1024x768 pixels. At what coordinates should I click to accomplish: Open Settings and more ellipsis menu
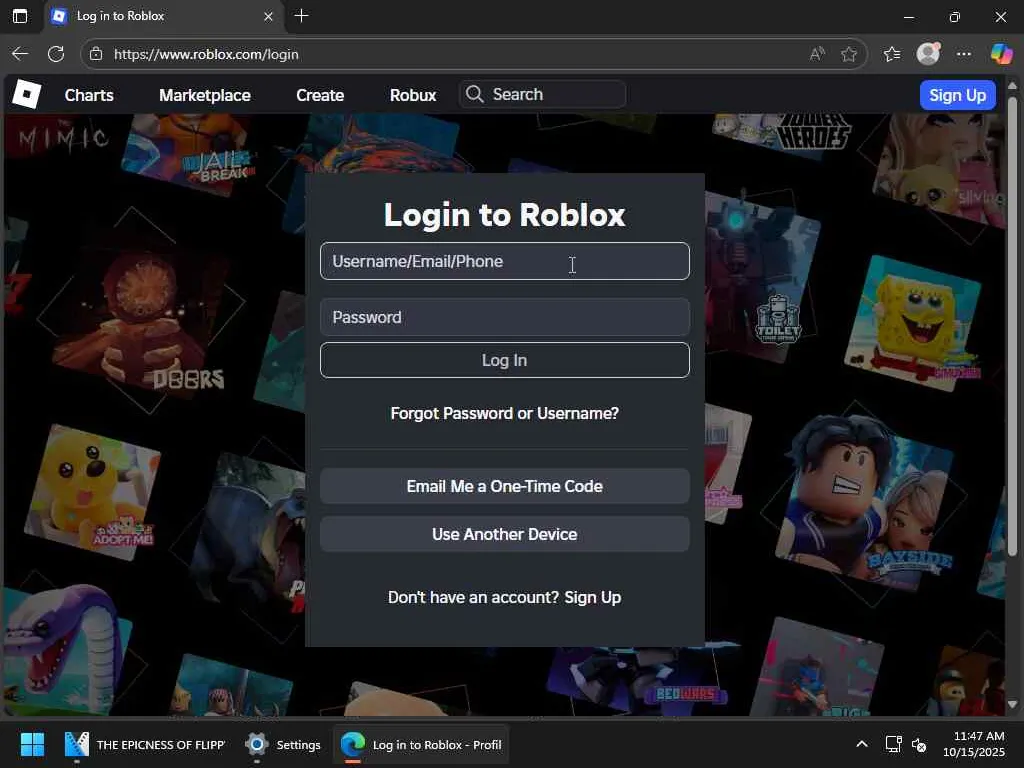[x=964, y=54]
